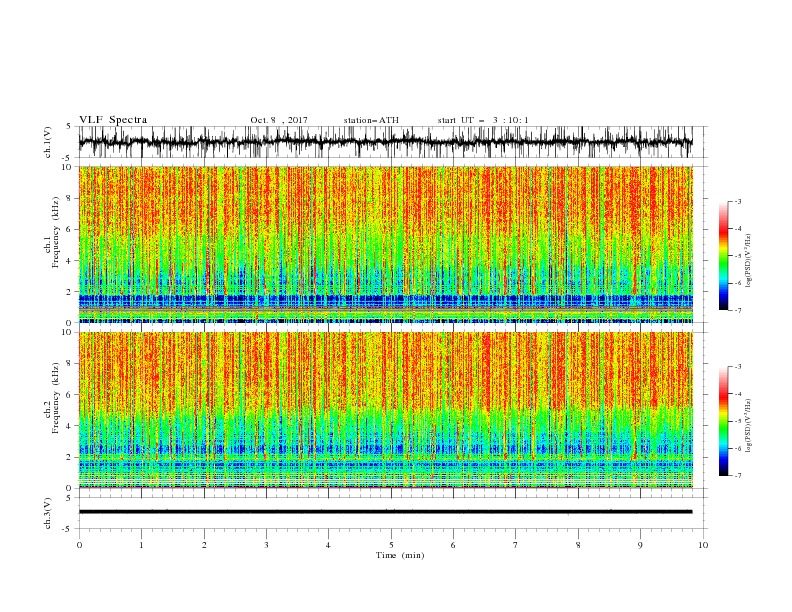Click the ch.2 color bar "-7" value
Screen dimensions: 792x612
click(737, 476)
